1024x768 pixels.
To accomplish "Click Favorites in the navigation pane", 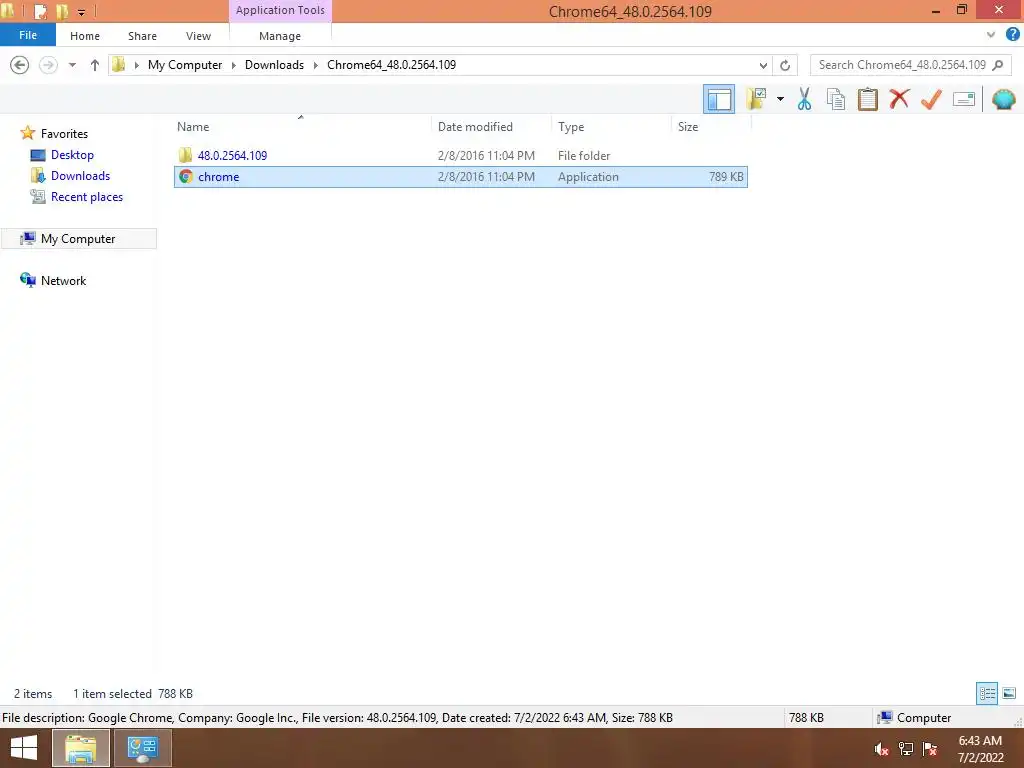I will [x=64, y=133].
